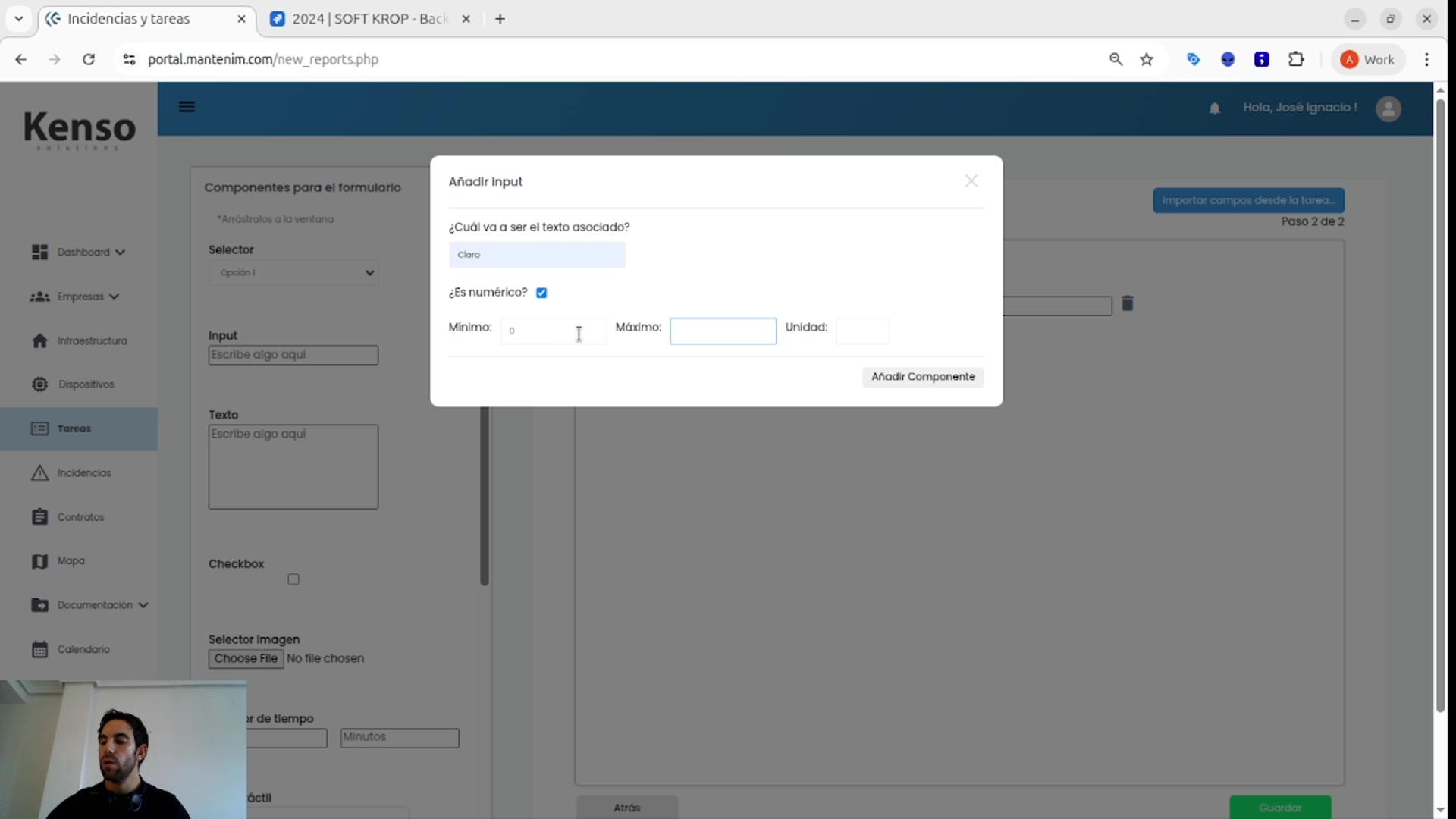This screenshot has height=819, width=1456.
Task: Expand the Dashboard menu chevron
Action: 121,253
